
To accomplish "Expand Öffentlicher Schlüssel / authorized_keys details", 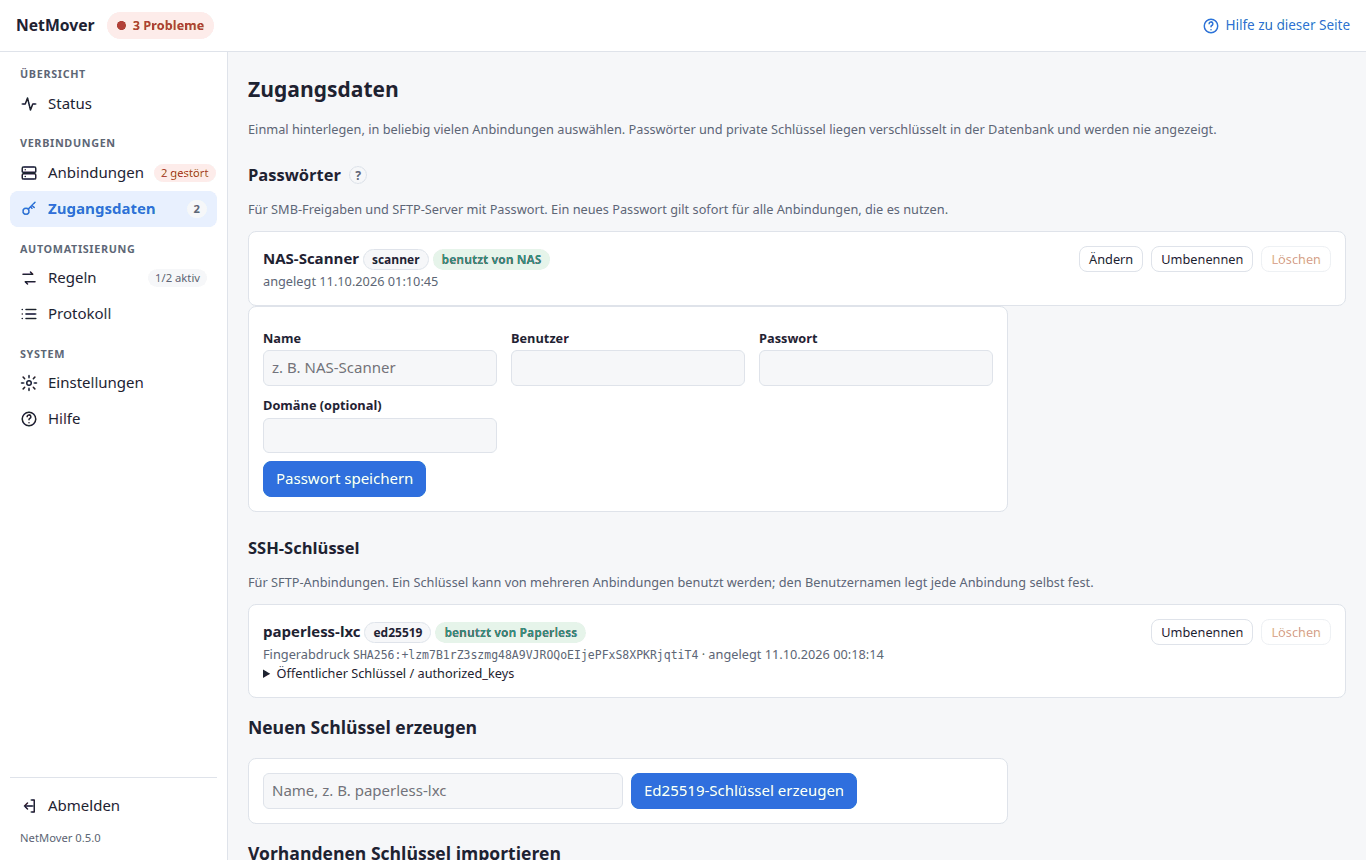I will point(389,674).
